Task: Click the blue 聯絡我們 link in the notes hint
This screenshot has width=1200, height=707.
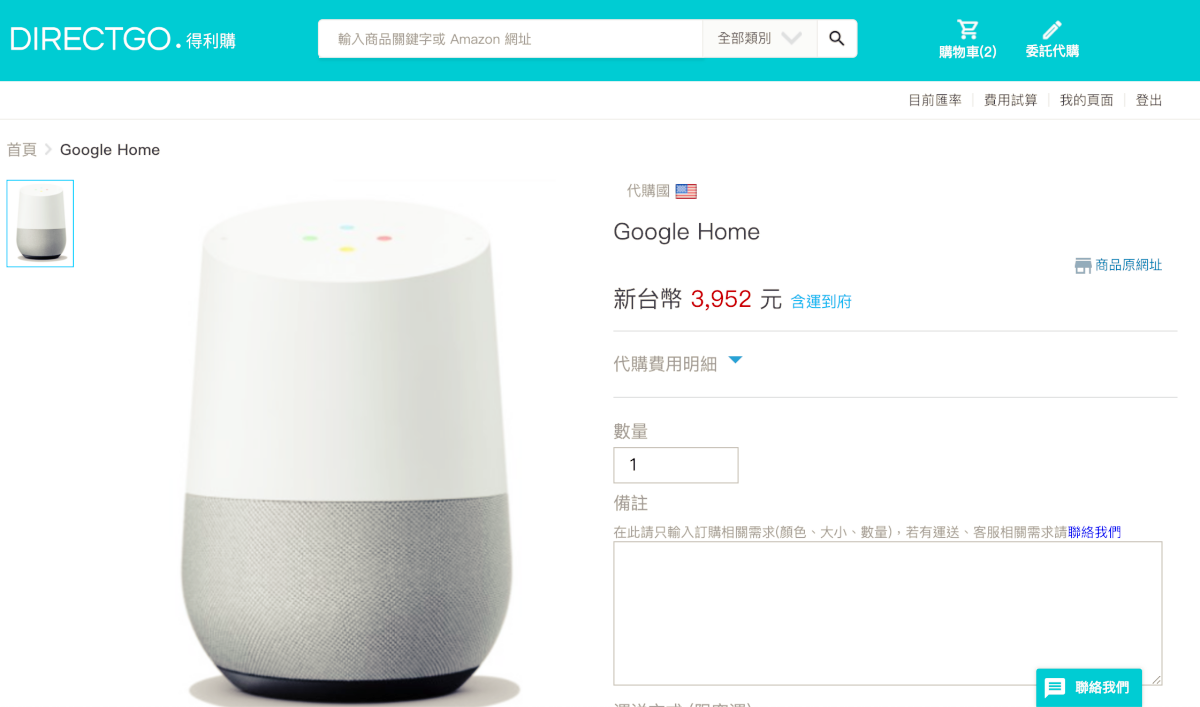Action: (1094, 532)
